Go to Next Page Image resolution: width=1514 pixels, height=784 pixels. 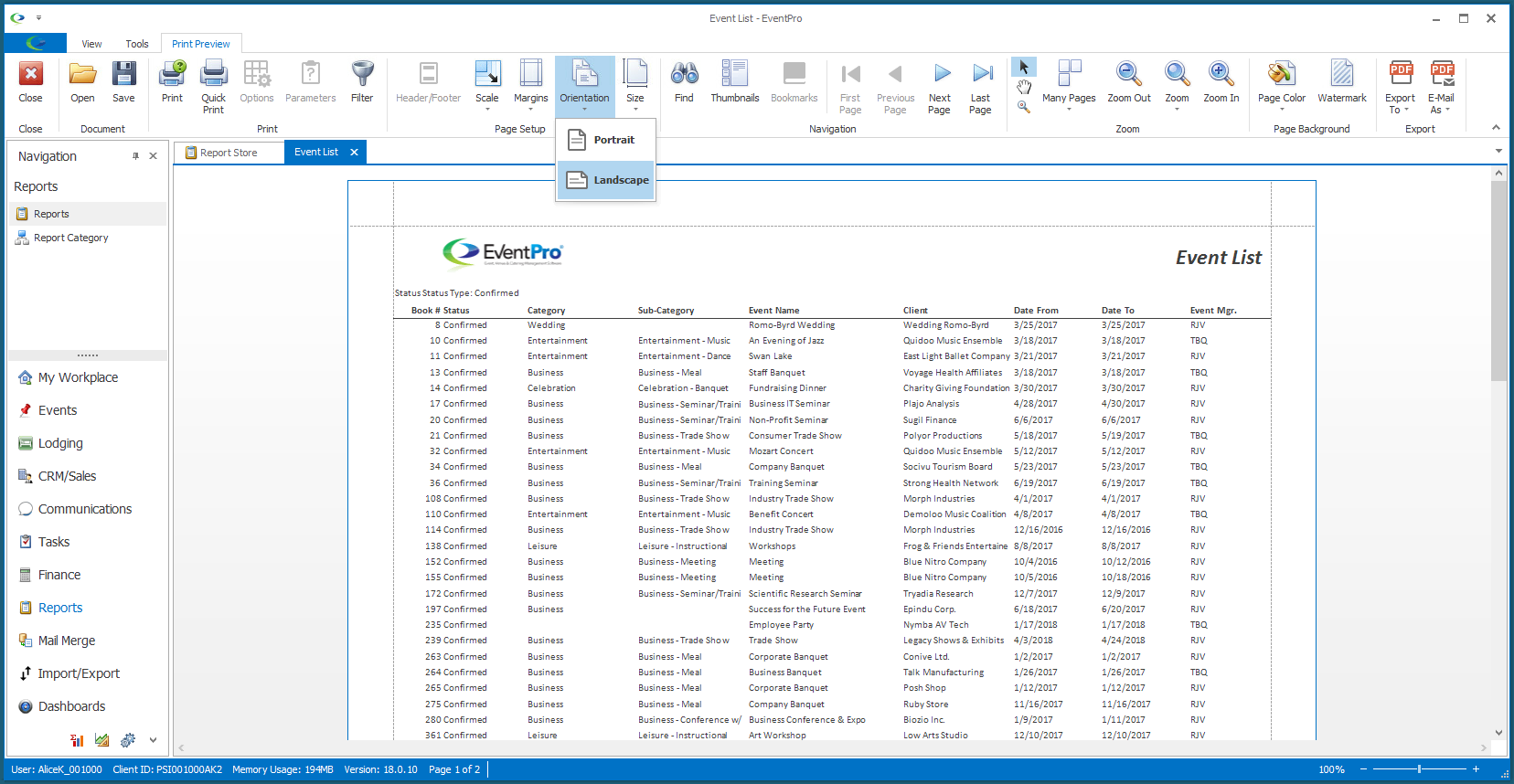click(939, 87)
